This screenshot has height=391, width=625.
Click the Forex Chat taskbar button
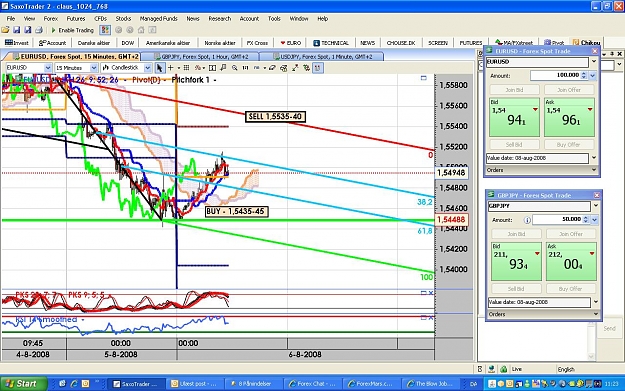click(313, 384)
